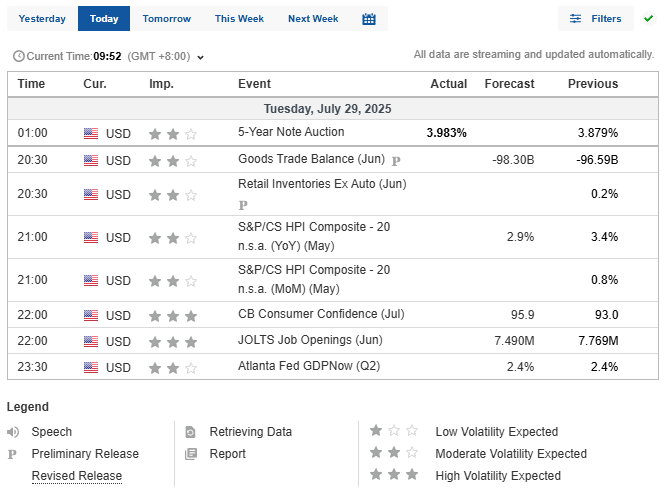Image resolution: width=668 pixels, height=504 pixels.
Task: Click the clock icon beside Current Time
Action: click(18, 56)
